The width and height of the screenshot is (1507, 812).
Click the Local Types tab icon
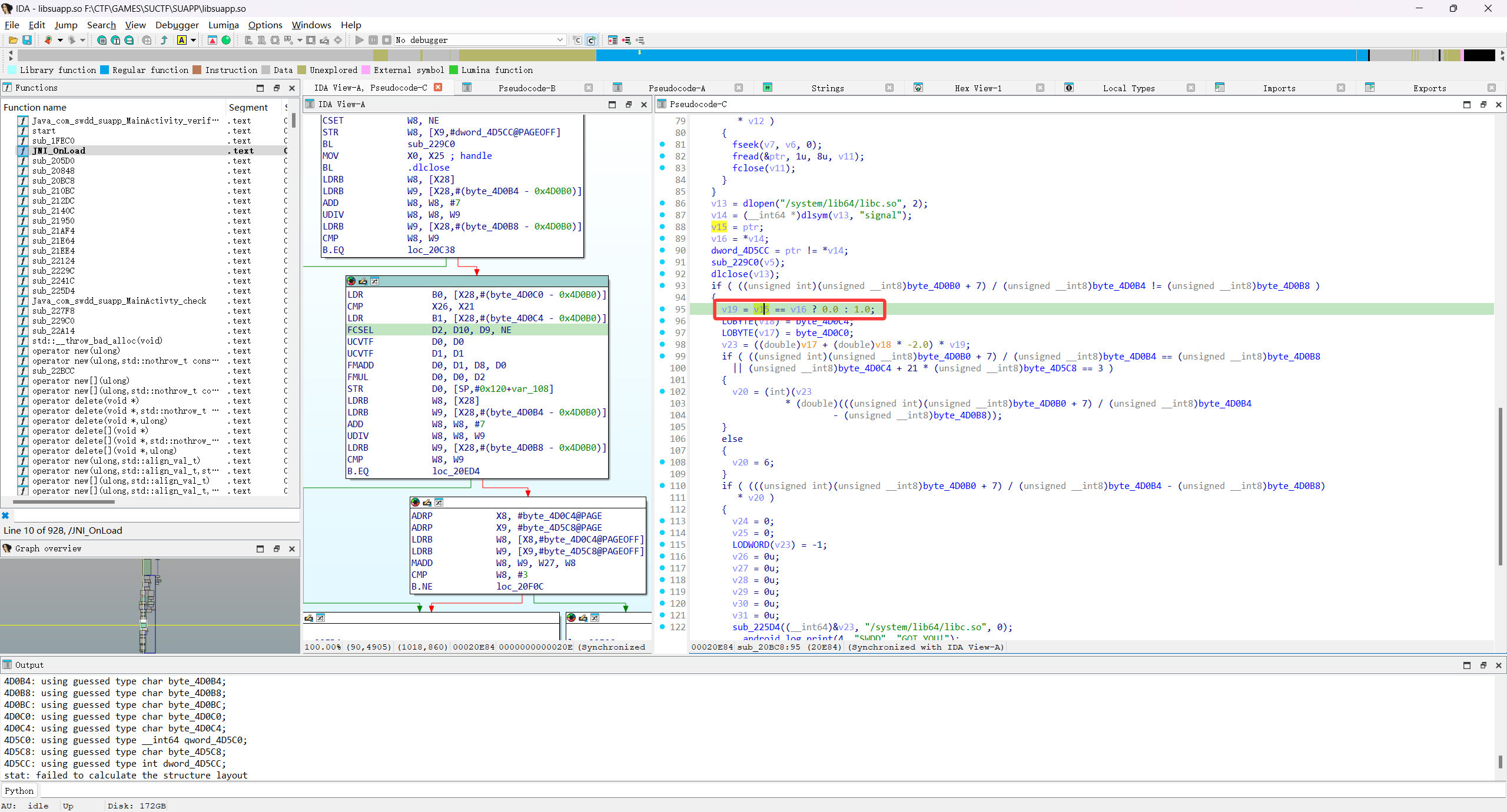click(1069, 88)
